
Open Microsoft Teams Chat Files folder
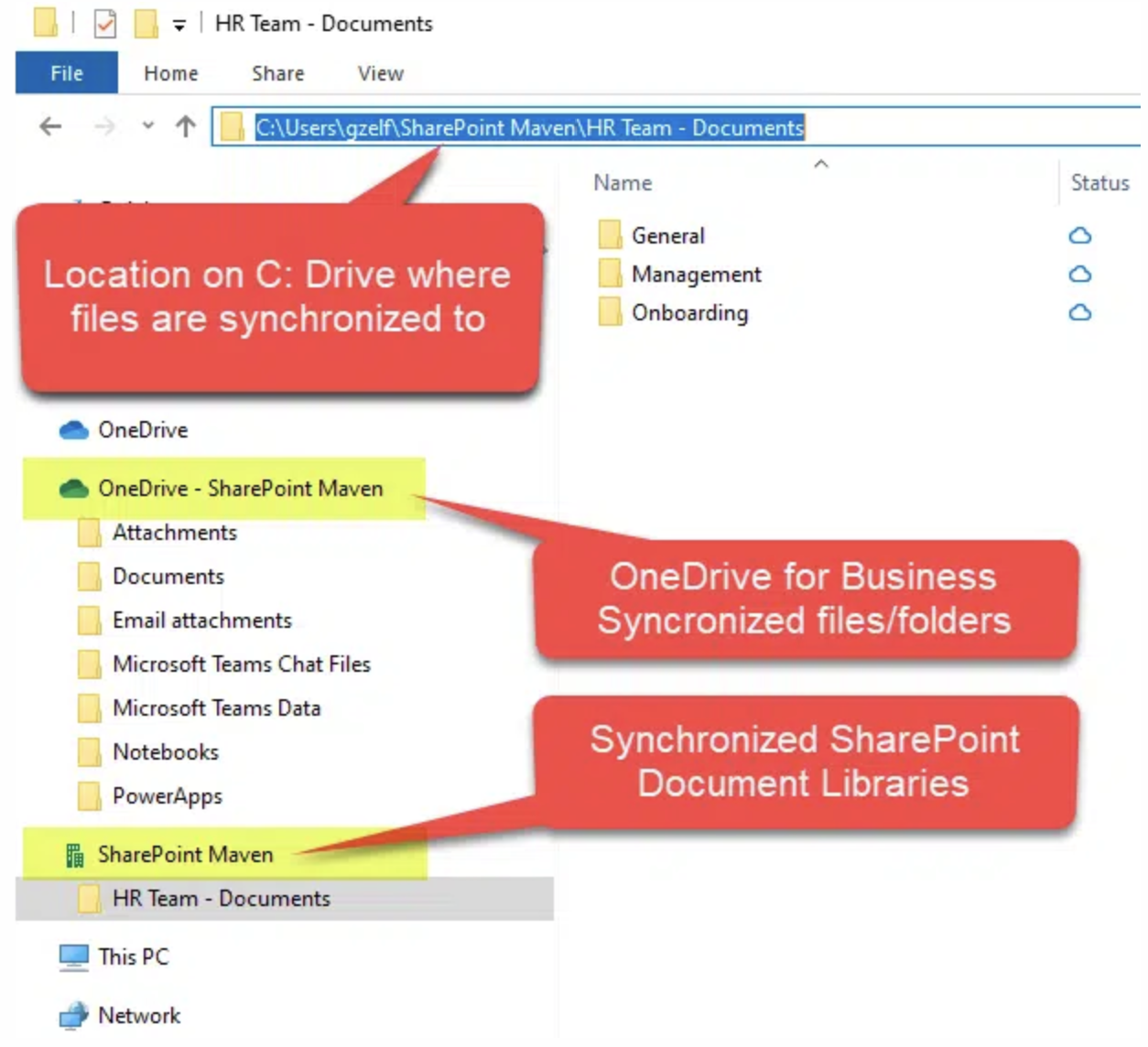(241, 664)
